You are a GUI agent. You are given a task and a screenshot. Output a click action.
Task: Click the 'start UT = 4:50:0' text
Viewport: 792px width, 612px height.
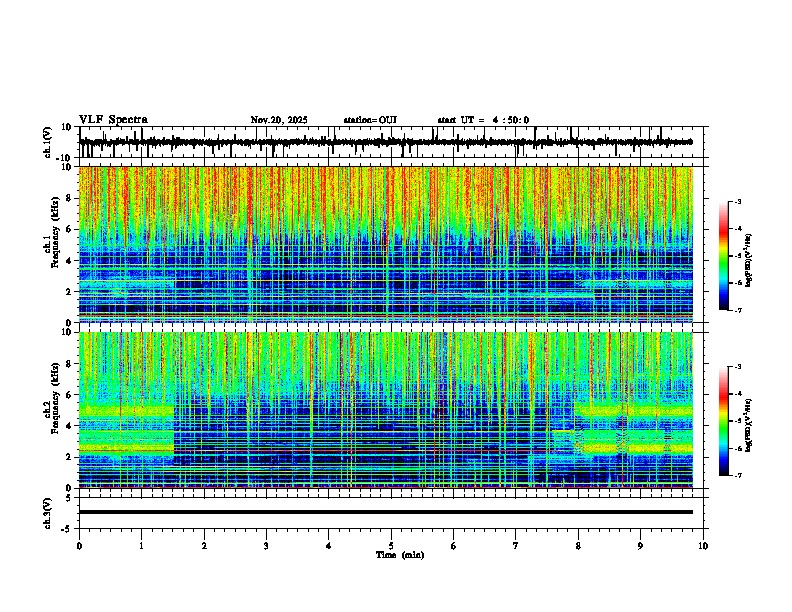coord(483,120)
